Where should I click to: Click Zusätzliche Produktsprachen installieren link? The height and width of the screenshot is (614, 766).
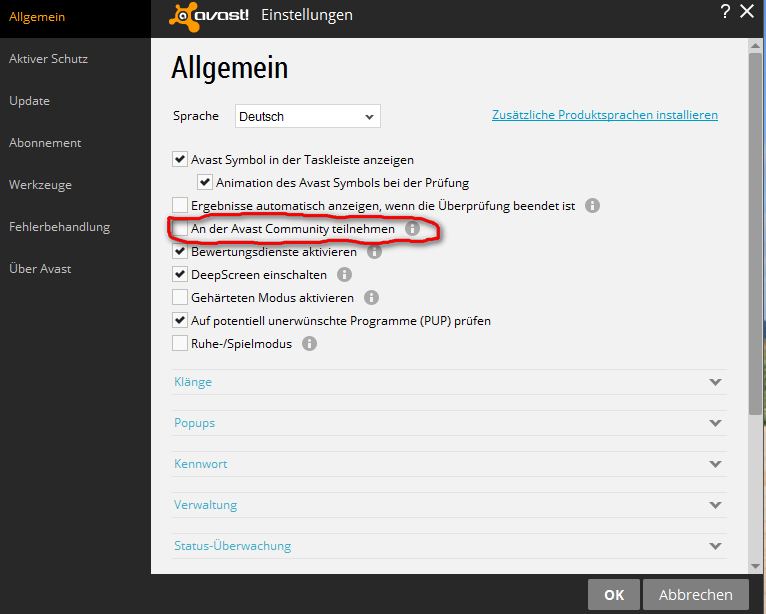click(605, 115)
